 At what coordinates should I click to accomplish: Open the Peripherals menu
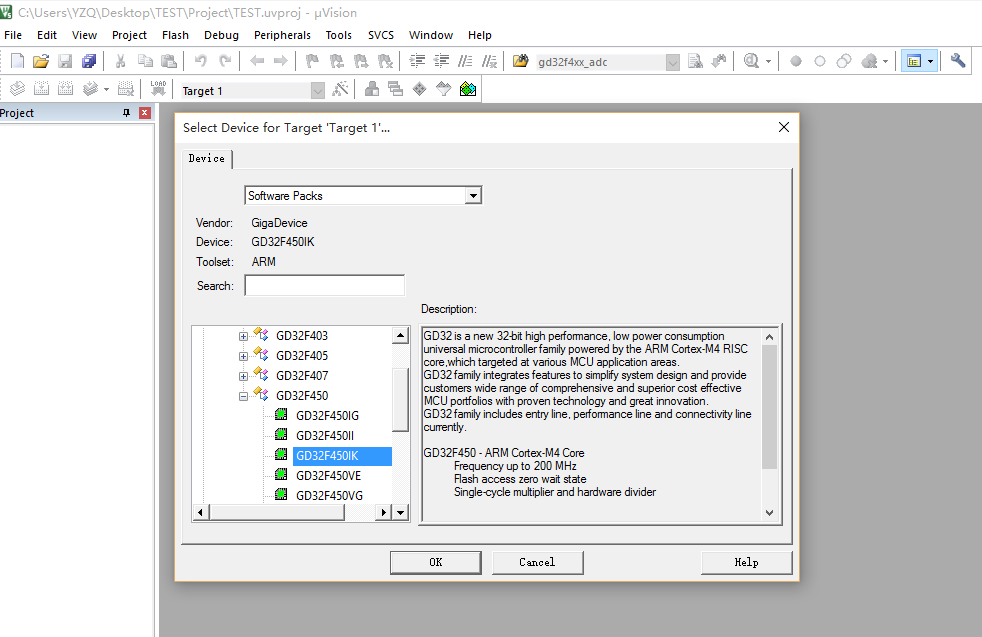282,35
